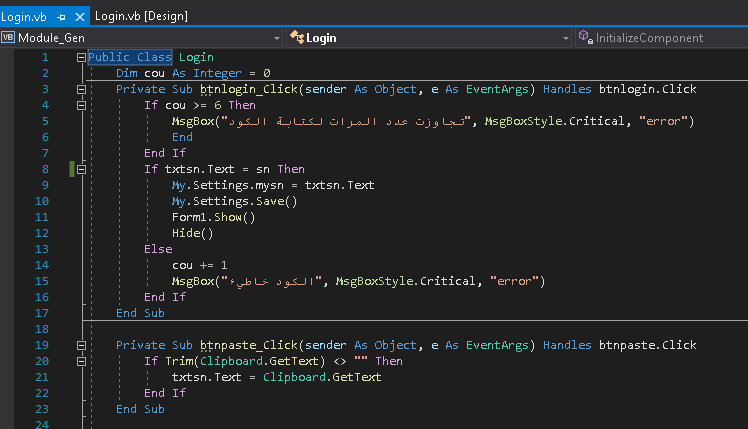Click 'End If' on line 7
748x429 pixels.
(165, 153)
